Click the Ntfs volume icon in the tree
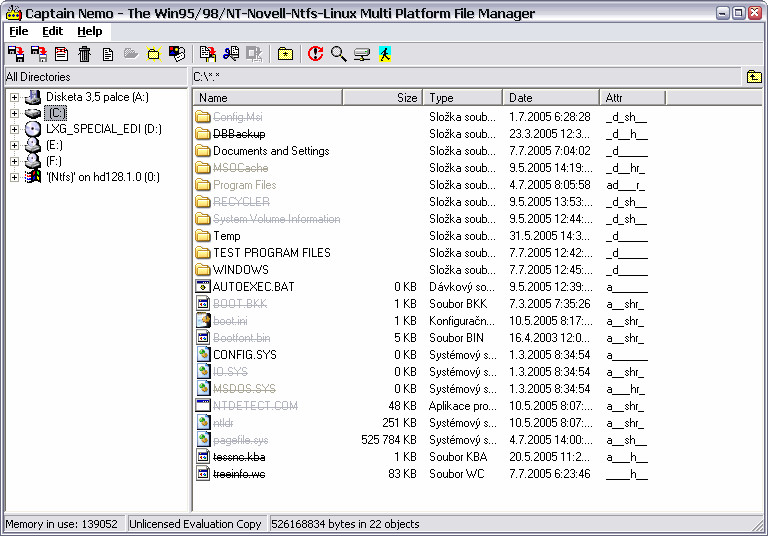 33,177
